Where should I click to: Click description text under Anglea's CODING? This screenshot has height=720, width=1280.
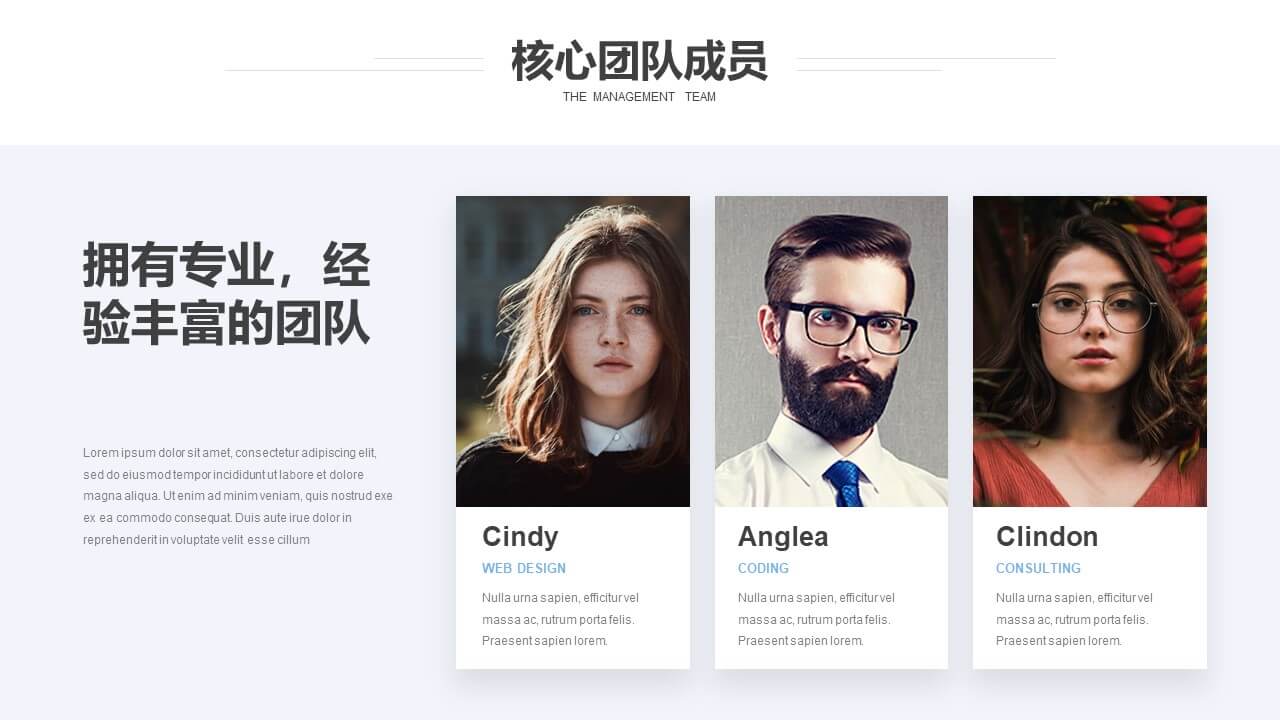pyautogui.click(x=816, y=619)
